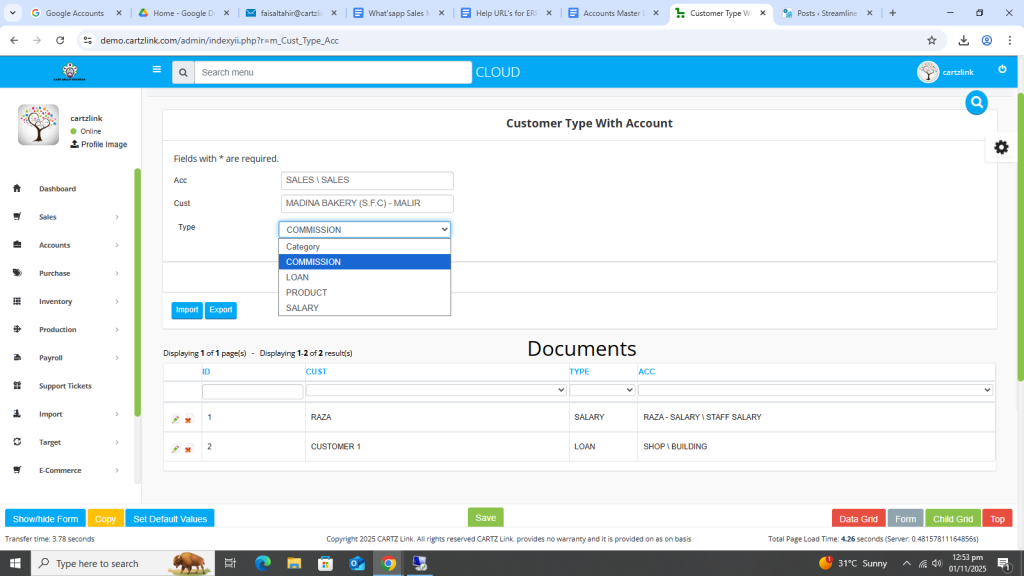1024x576 pixels.
Task: Delete the CUSTOMER 1 row
Action: coord(188,449)
